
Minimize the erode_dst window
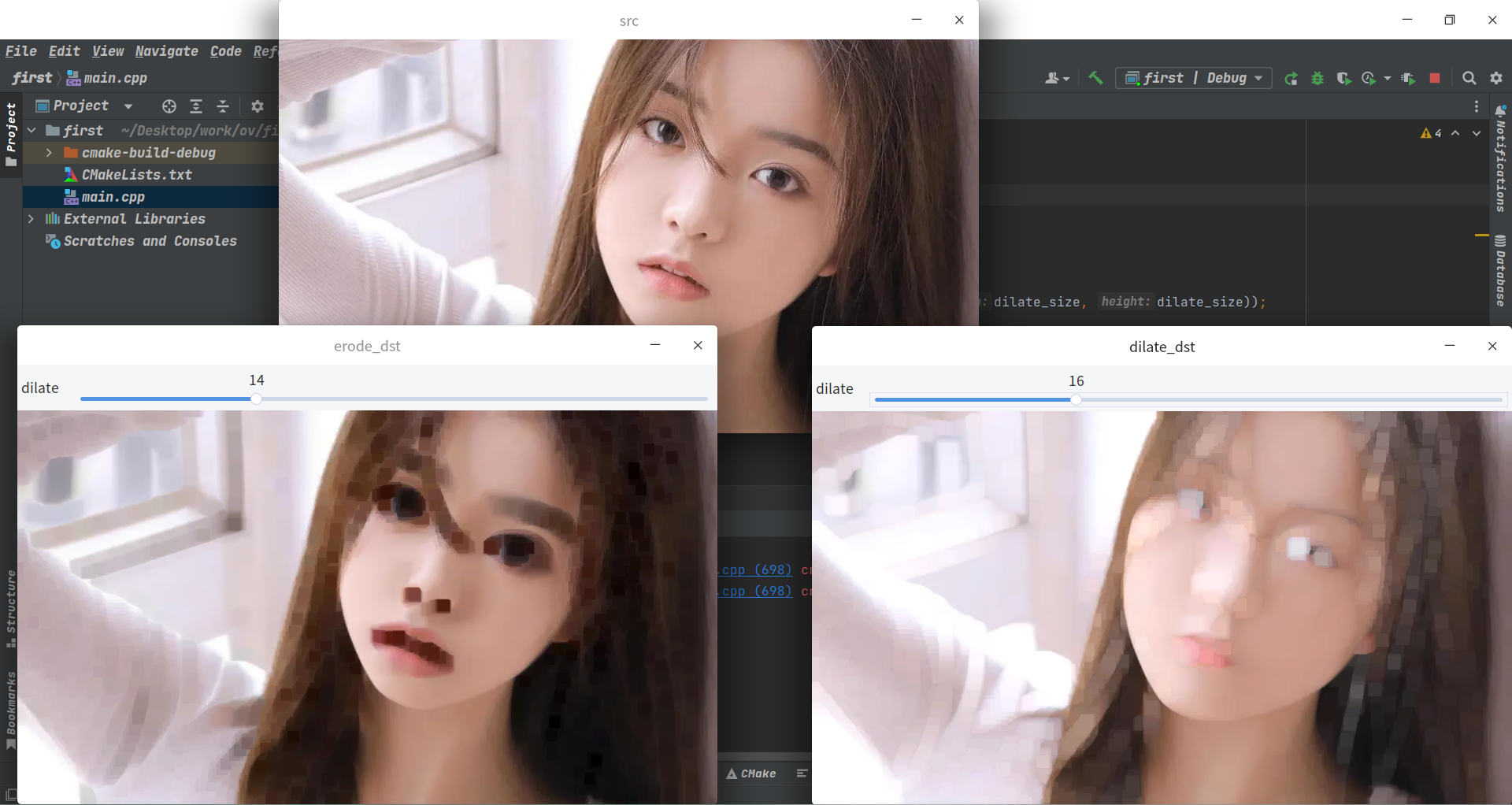pyautogui.click(x=655, y=345)
